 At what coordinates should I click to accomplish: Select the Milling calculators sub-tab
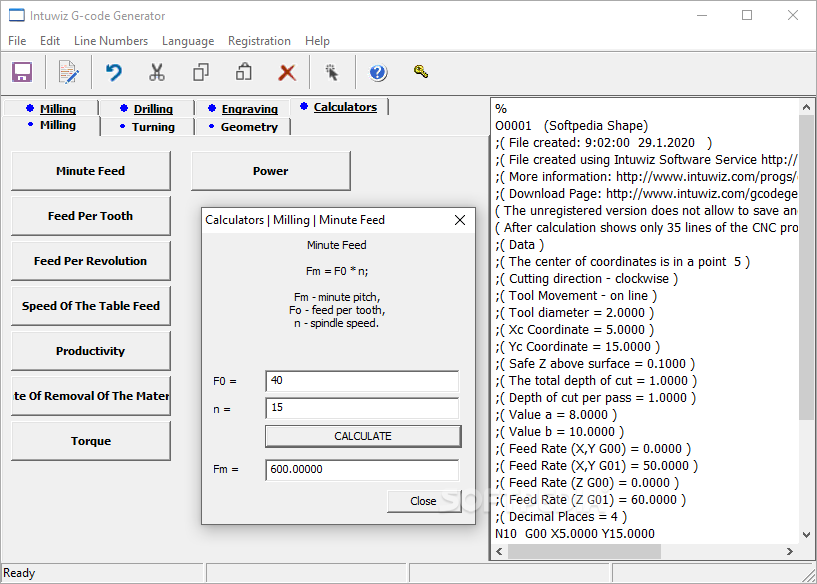tap(51, 126)
